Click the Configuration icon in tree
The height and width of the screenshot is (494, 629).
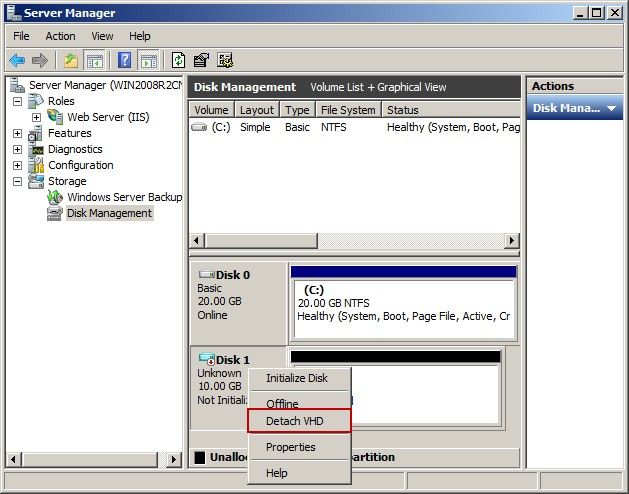pos(35,165)
